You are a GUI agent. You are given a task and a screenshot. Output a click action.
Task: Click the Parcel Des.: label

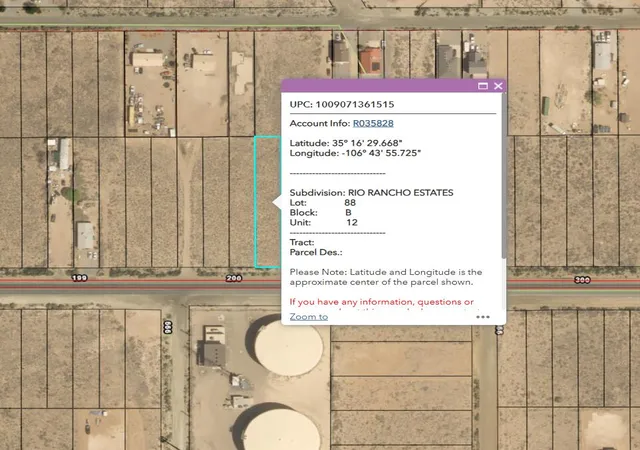[316, 252]
